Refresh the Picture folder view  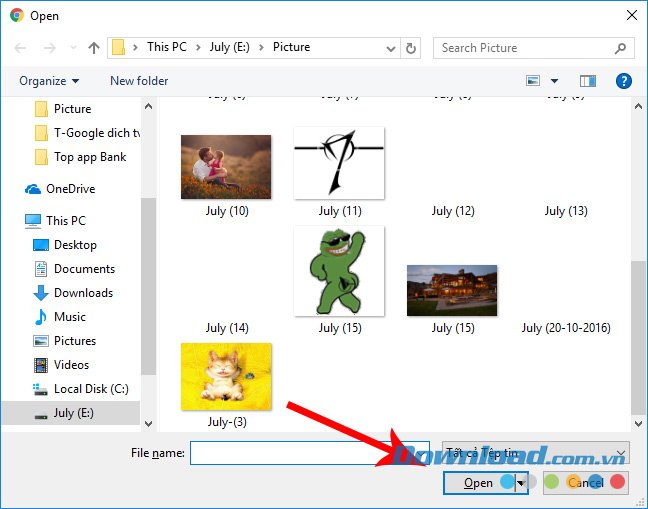point(411,47)
